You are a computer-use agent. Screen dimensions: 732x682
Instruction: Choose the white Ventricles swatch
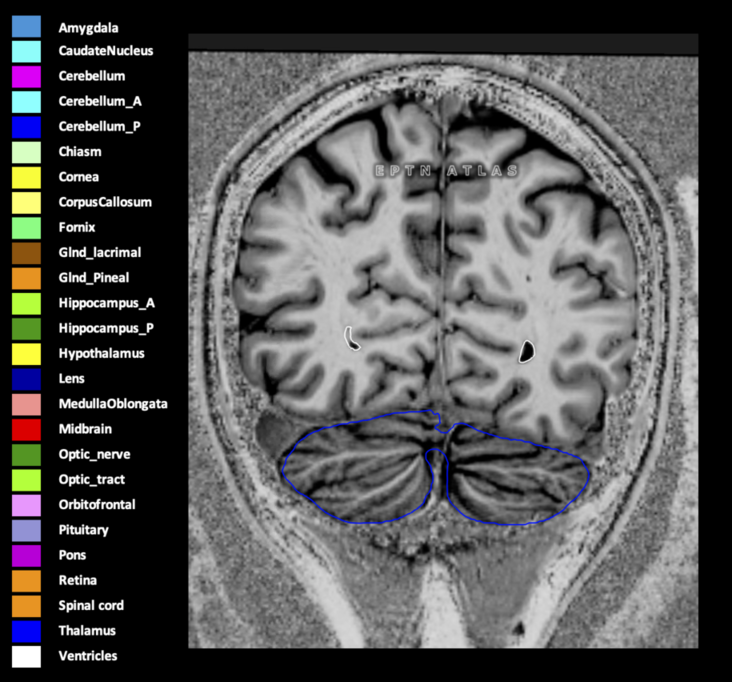point(26,657)
